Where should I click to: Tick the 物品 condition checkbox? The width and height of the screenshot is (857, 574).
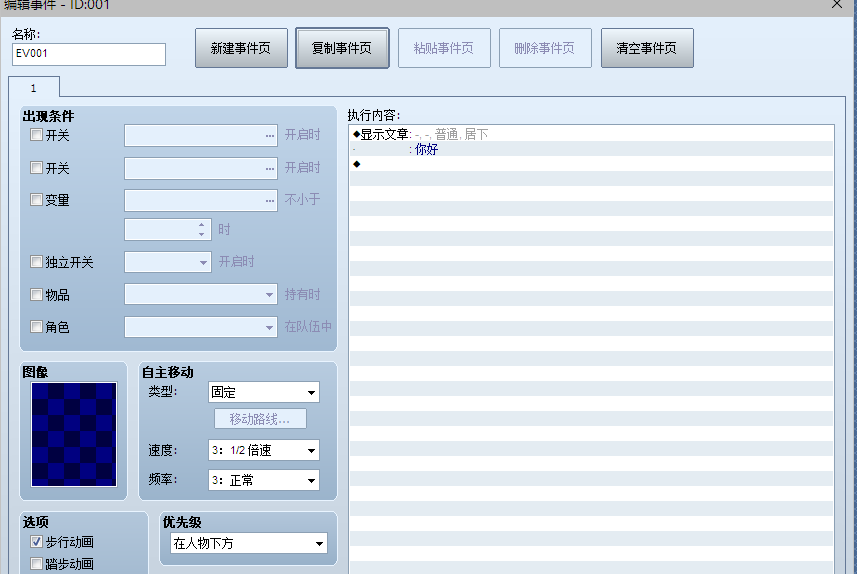click(36, 295)
